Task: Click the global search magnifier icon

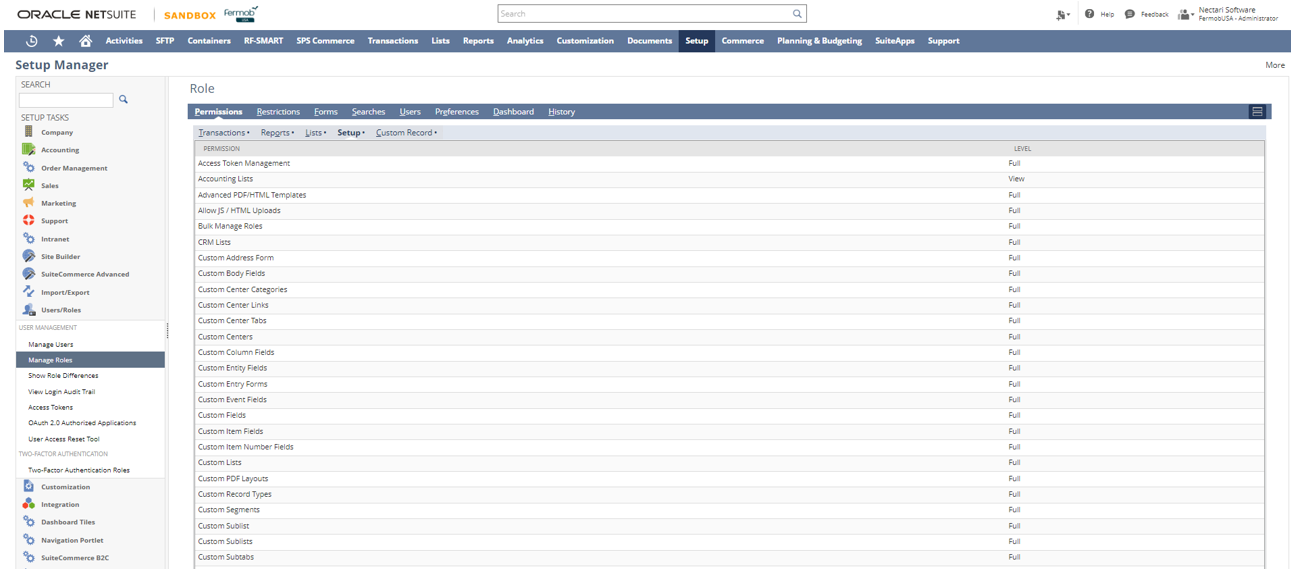Action: 797,14
